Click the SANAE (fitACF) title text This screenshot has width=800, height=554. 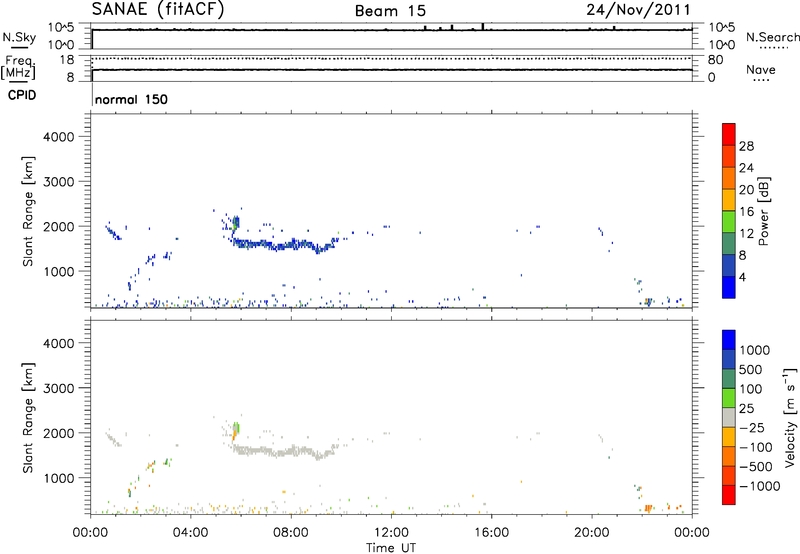[x=158, y=10]
